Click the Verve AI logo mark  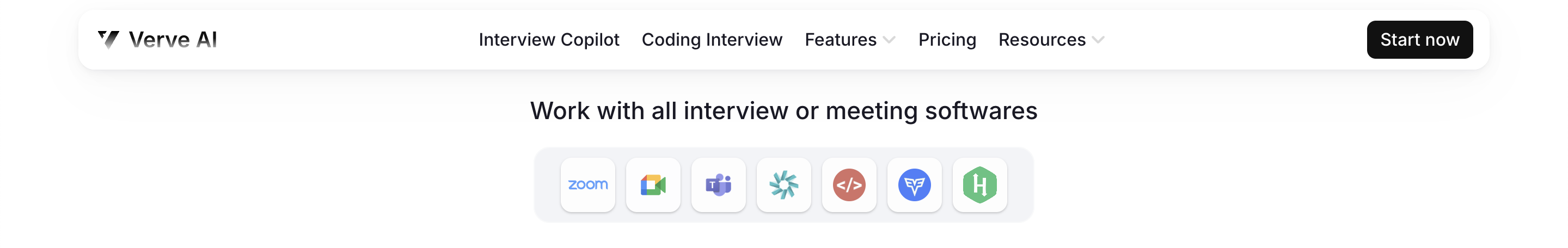pyautogui.click(x=108, y=40)
